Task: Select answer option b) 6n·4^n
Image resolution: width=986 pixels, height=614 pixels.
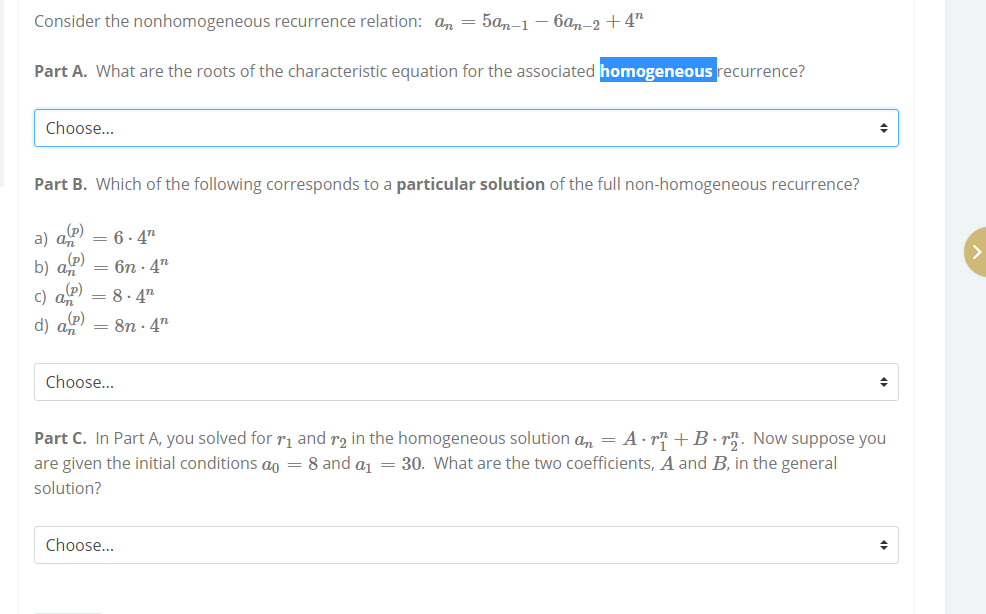Action: 100,265
